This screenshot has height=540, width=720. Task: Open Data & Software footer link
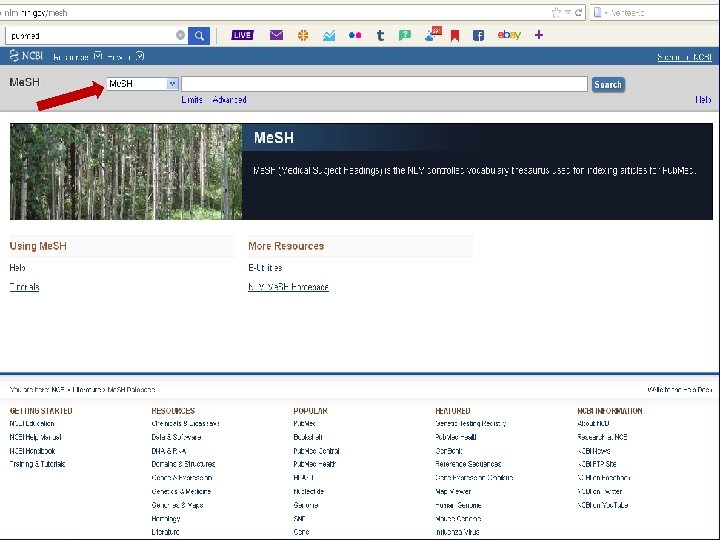(176, 437)
